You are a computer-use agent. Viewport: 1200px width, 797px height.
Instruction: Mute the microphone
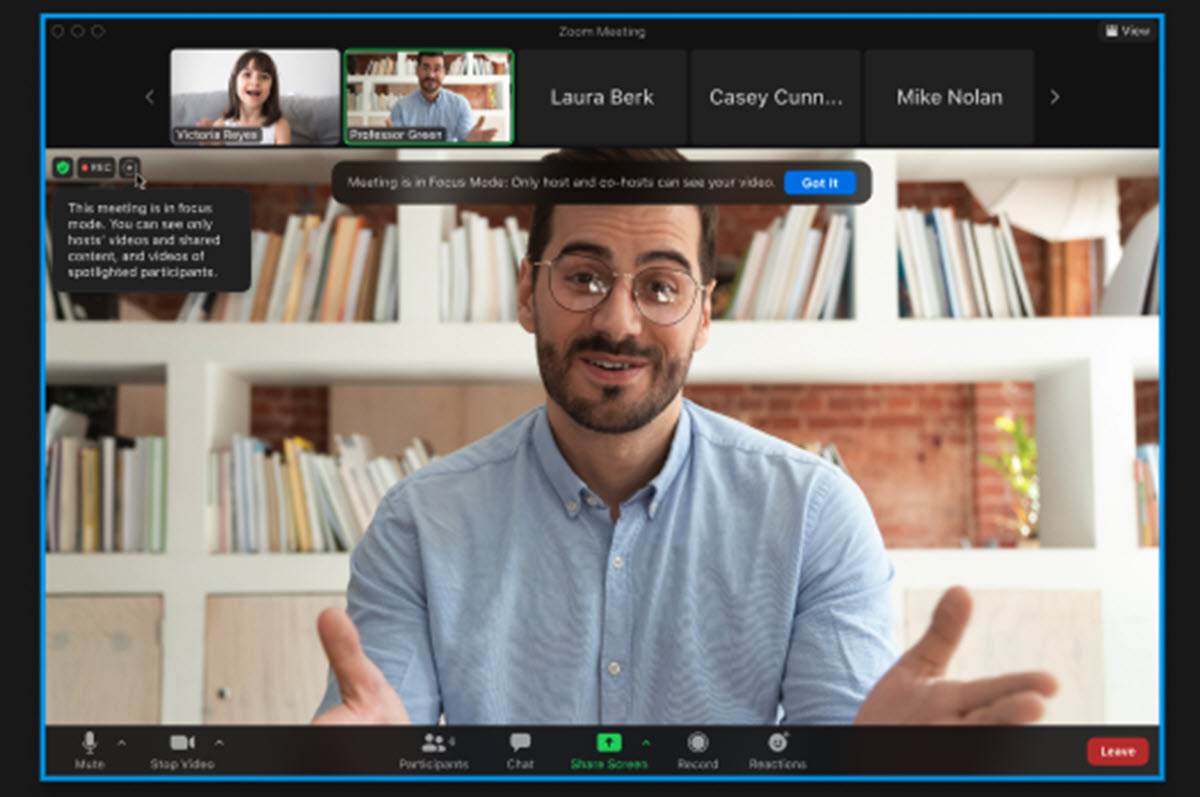(x=89, y=742)
